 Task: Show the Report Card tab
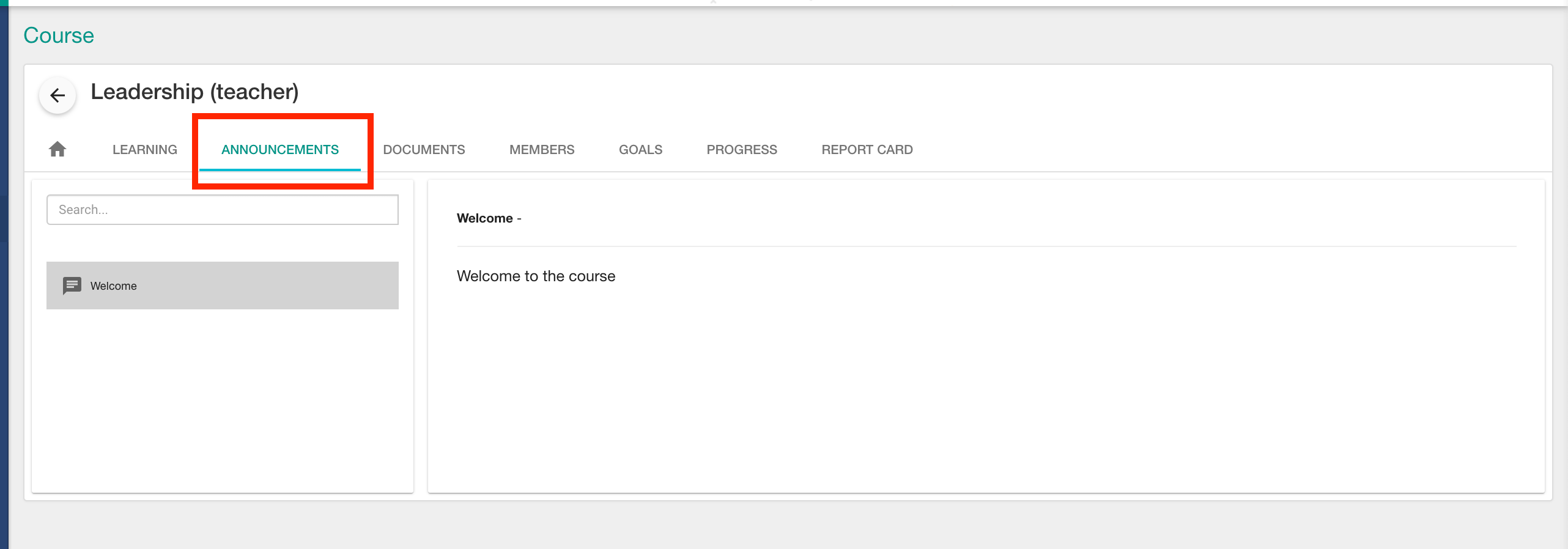click(x=867, y=150)
